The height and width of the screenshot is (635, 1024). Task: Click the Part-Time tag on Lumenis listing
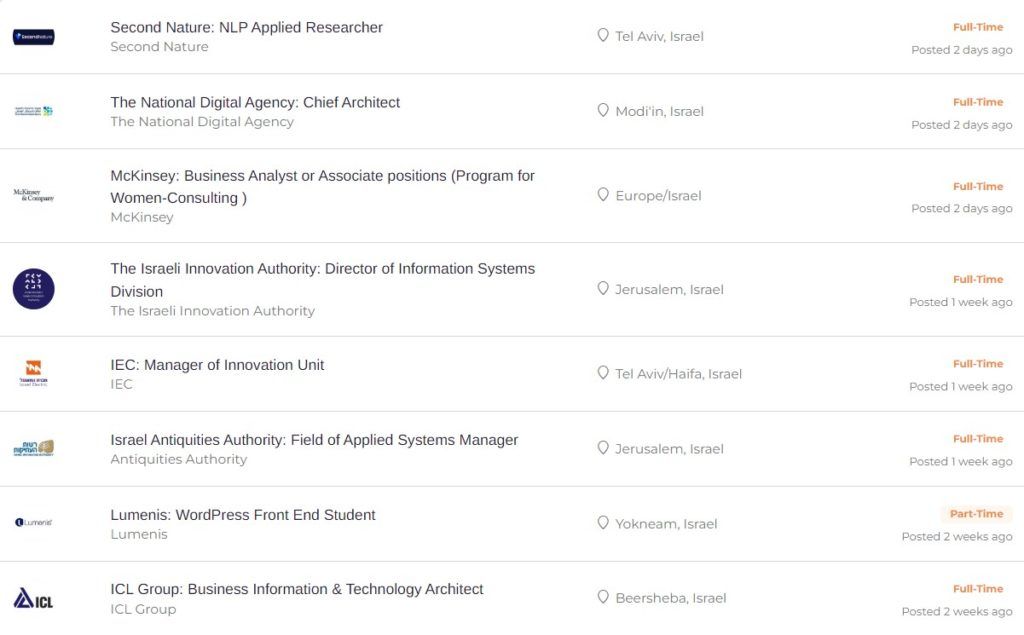tap(976, 513)
